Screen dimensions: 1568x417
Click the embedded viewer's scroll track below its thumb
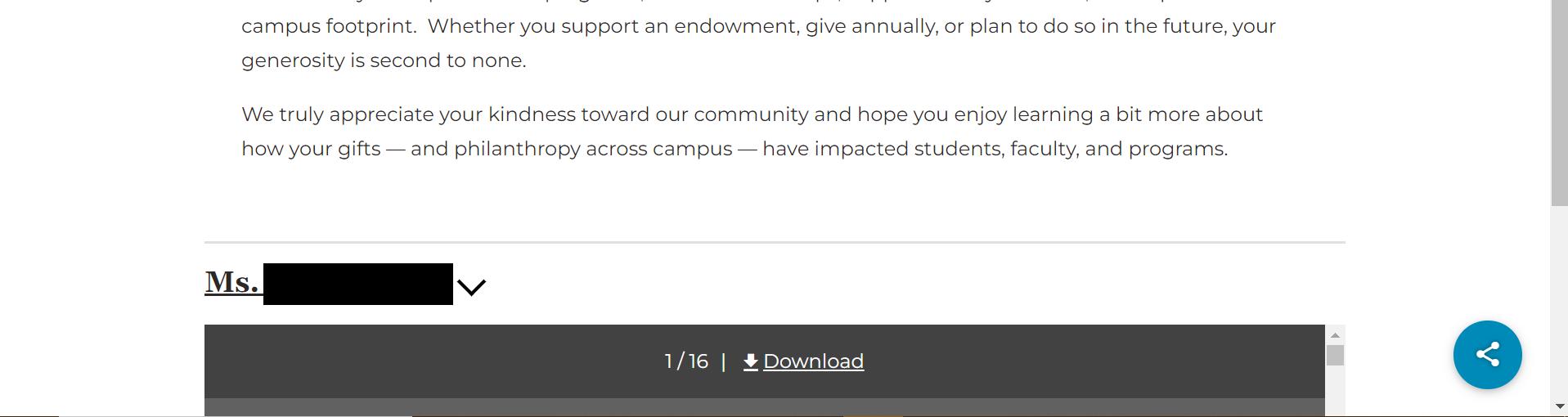click(x=1335, y=391)
